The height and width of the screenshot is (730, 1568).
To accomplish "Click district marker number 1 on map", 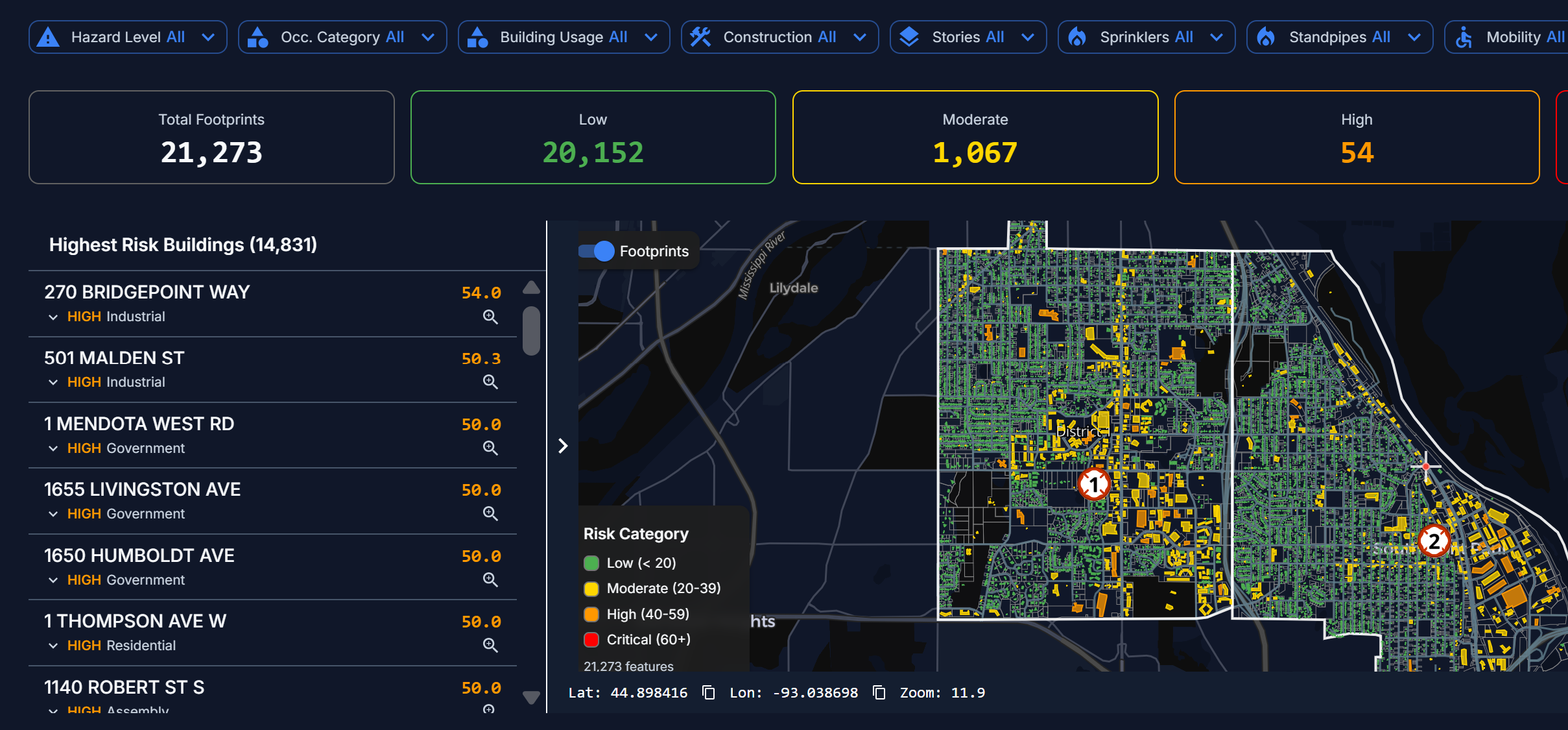I will coord(1094,484).
